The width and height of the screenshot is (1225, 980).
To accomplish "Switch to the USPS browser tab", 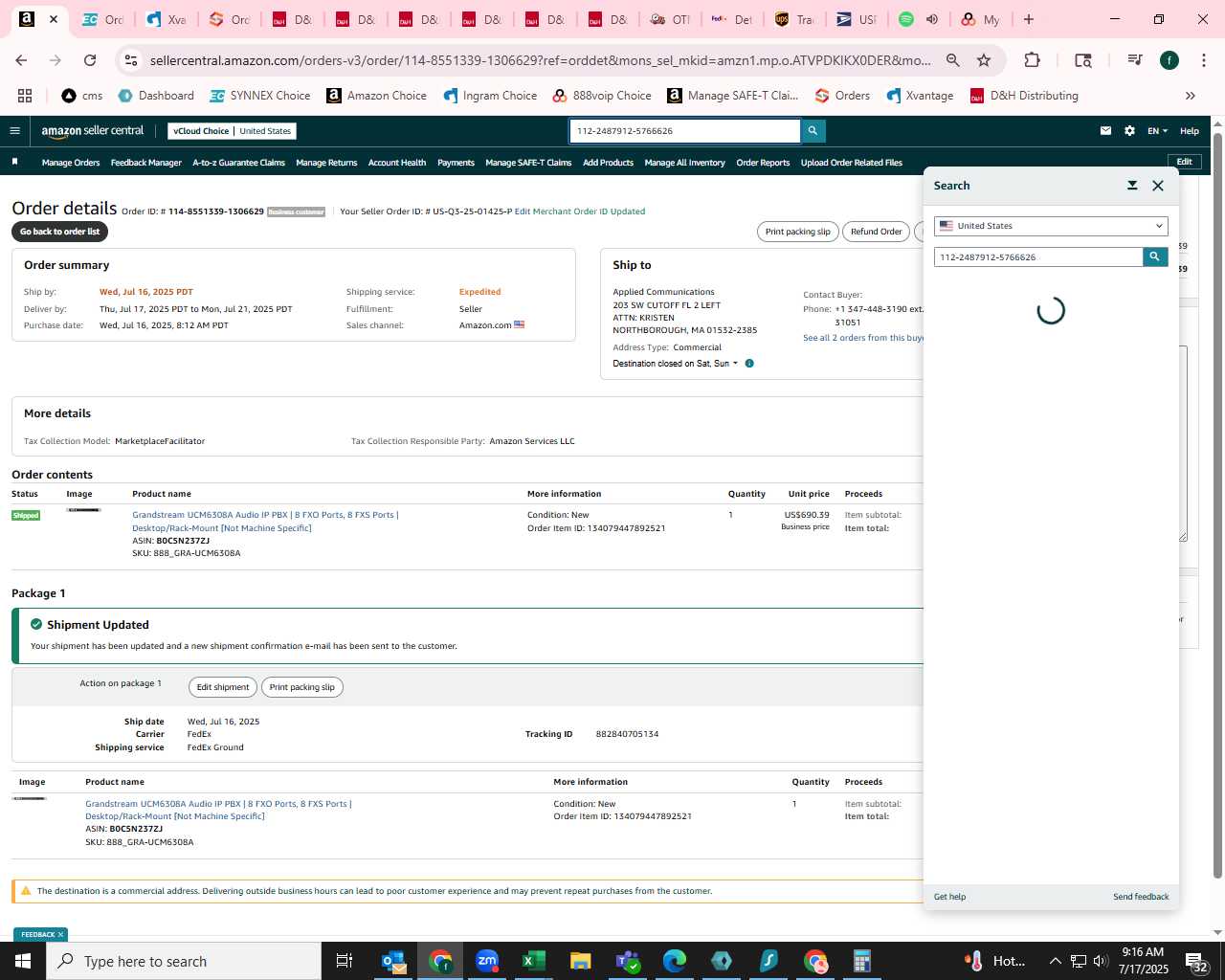I will tap(856, 19).
